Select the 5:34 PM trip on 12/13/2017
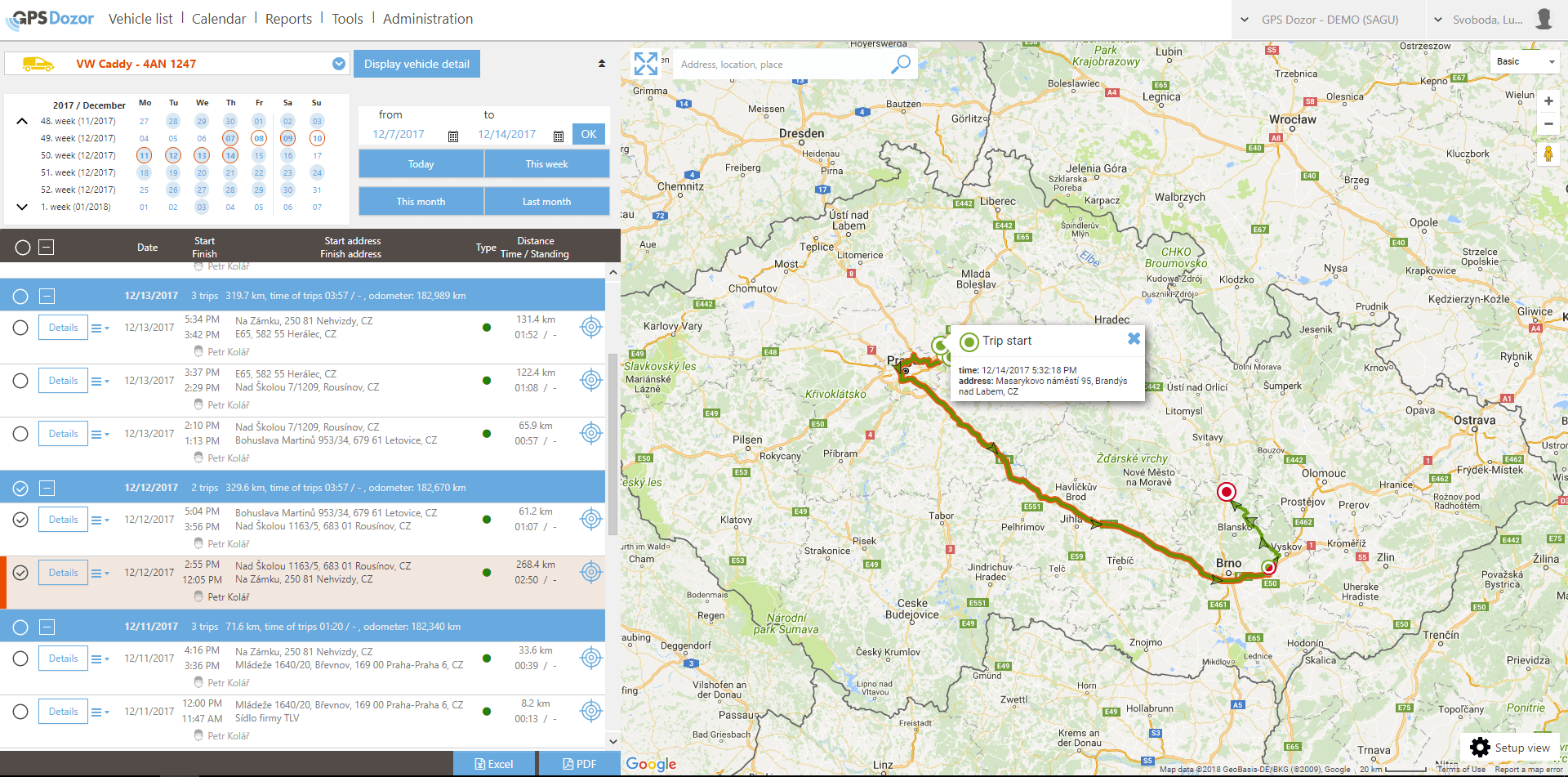Viewport: 1568px width, 777px height. [x=20, y=328]
